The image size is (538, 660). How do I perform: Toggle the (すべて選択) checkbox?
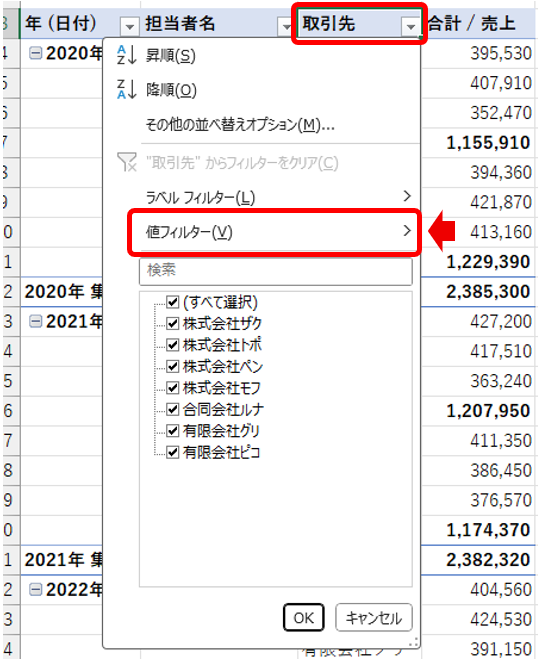pos(173,302)
